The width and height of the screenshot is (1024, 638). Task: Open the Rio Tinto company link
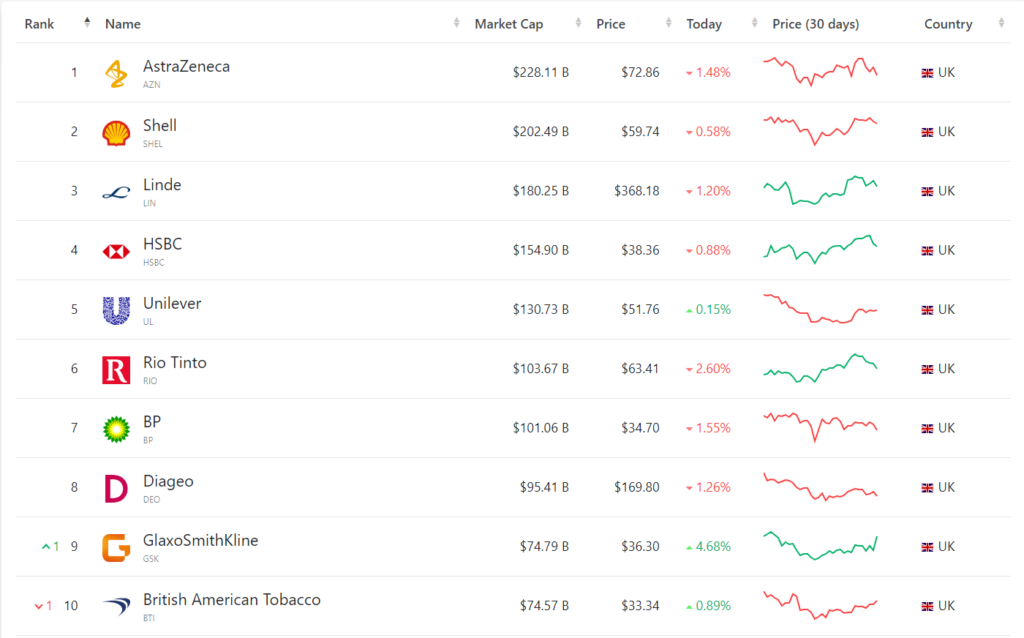[175, 363]
